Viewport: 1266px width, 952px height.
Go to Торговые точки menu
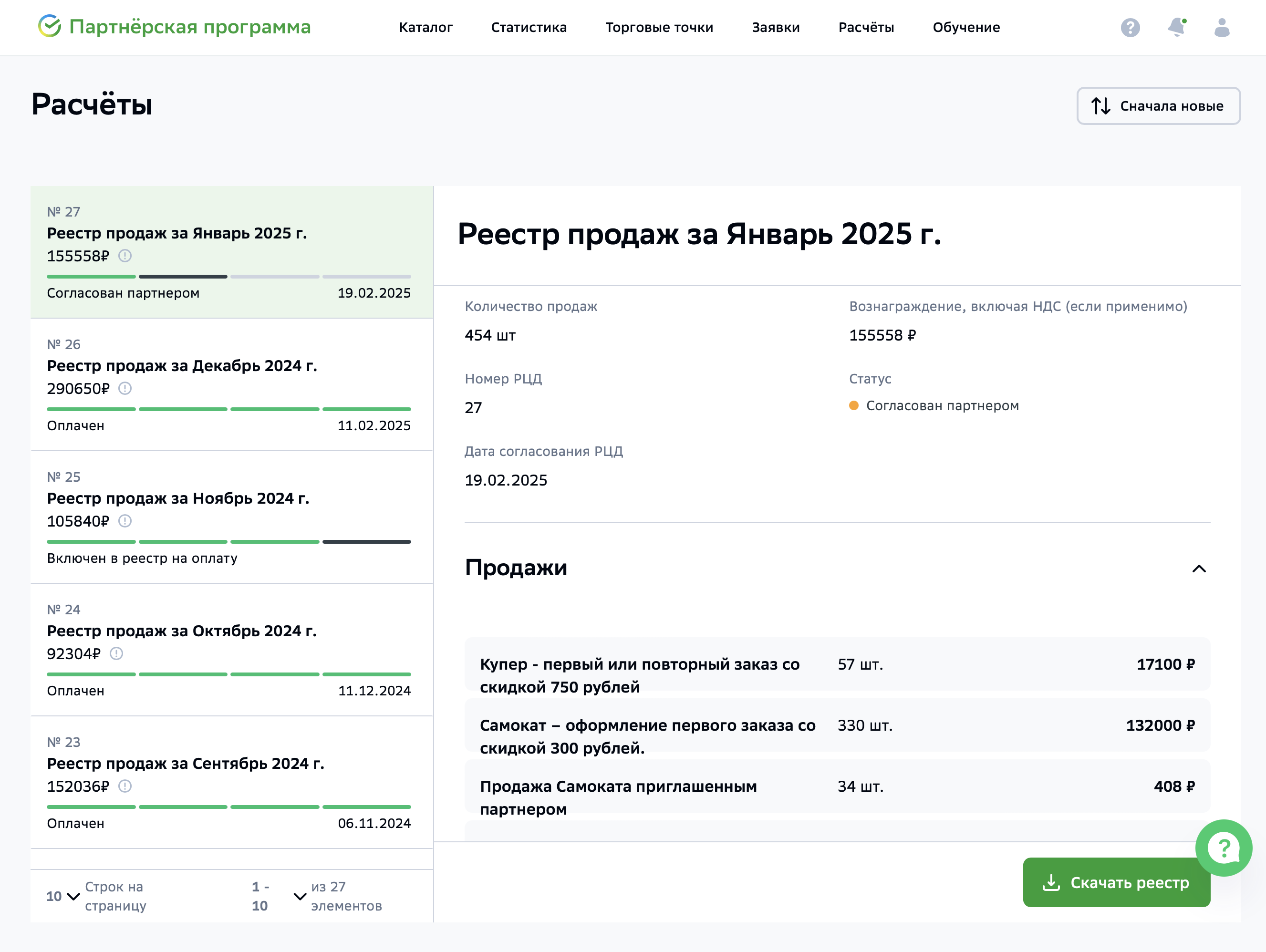tap(659, 28)
